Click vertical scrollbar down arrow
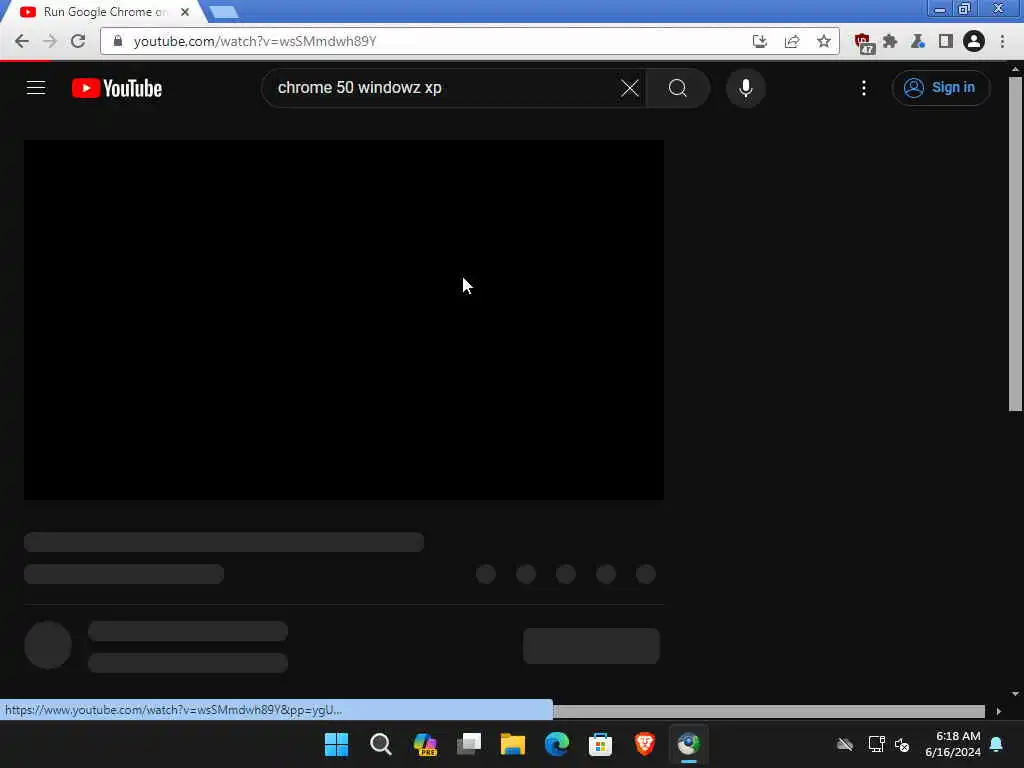Viewport: 1024px width, 768px height. tap(1015, 694)
